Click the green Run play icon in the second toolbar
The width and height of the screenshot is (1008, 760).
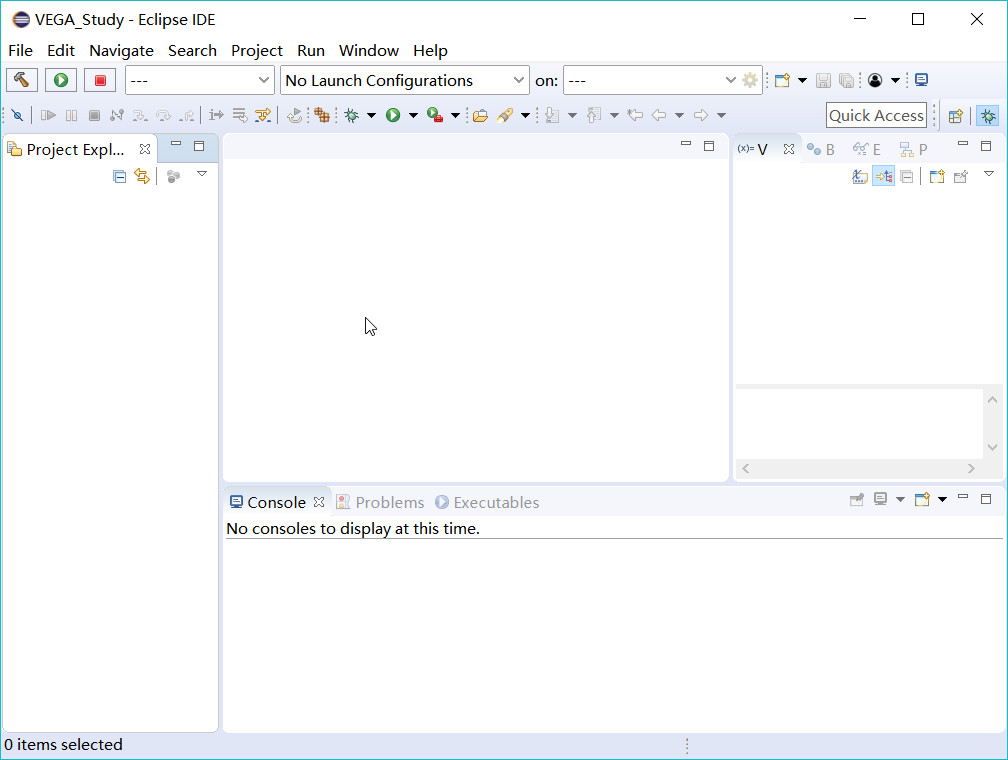(393, 115)
